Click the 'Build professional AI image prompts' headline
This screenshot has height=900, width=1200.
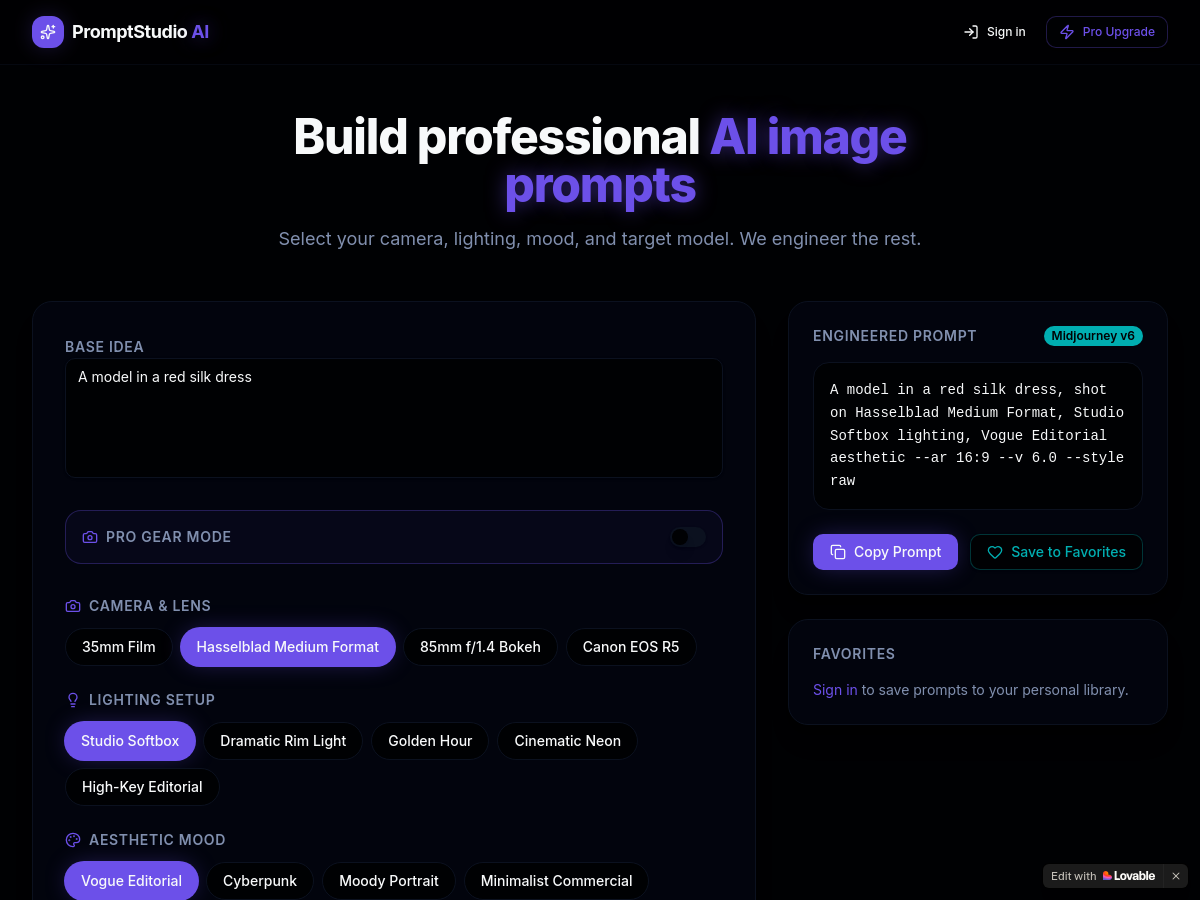[600, 161]
